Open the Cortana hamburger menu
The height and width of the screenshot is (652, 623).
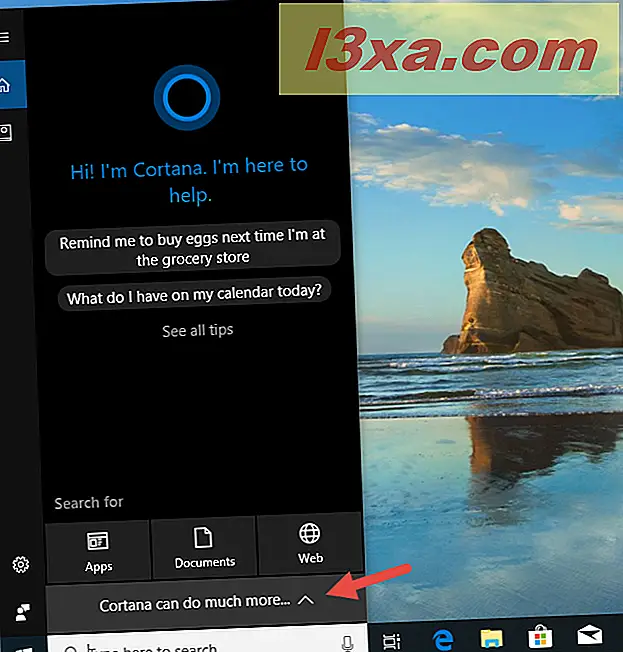(x=4, y=37)
